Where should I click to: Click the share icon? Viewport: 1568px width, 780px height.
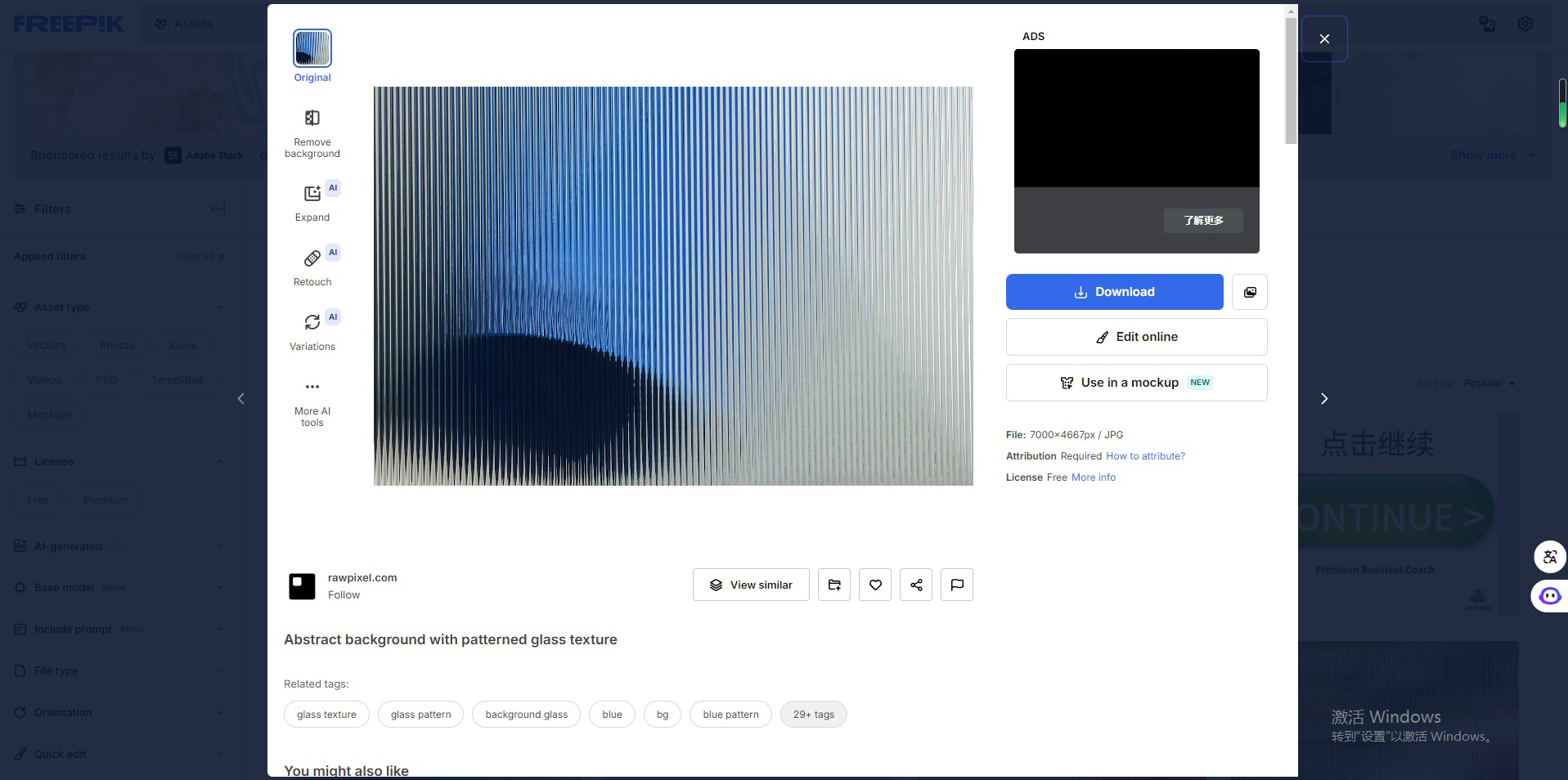(916, 585)
